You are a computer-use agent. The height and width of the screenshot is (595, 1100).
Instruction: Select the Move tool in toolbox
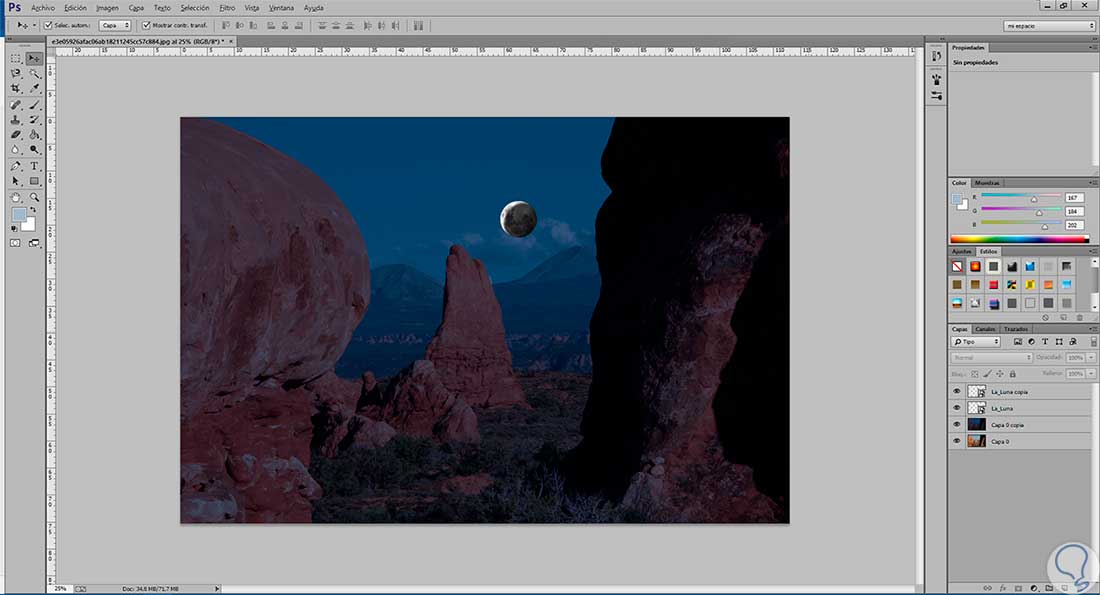(34, 58)
